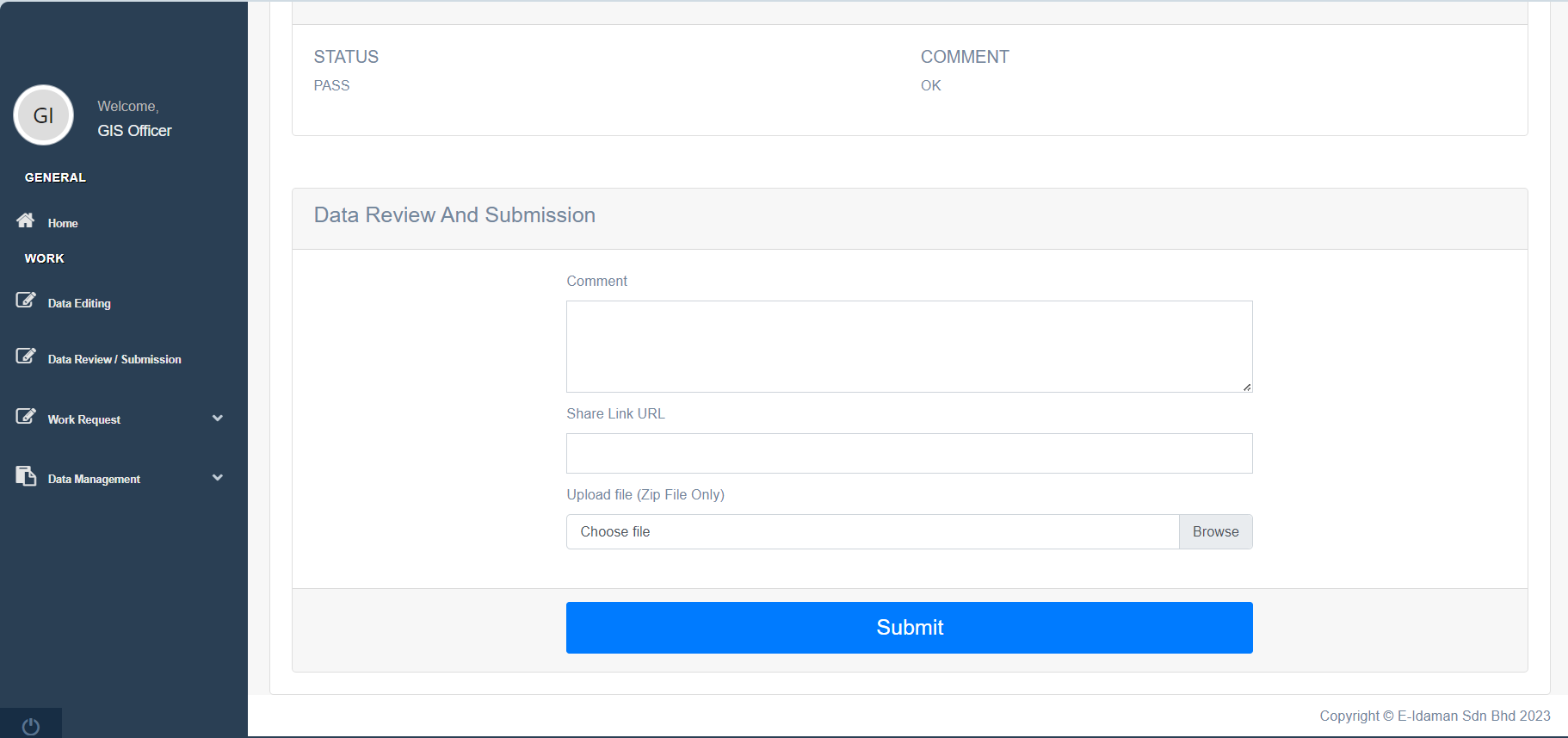This screenshot has width=1568, height=738.
Task: Click the Comment box resize handle
Action: (1246, 387)
